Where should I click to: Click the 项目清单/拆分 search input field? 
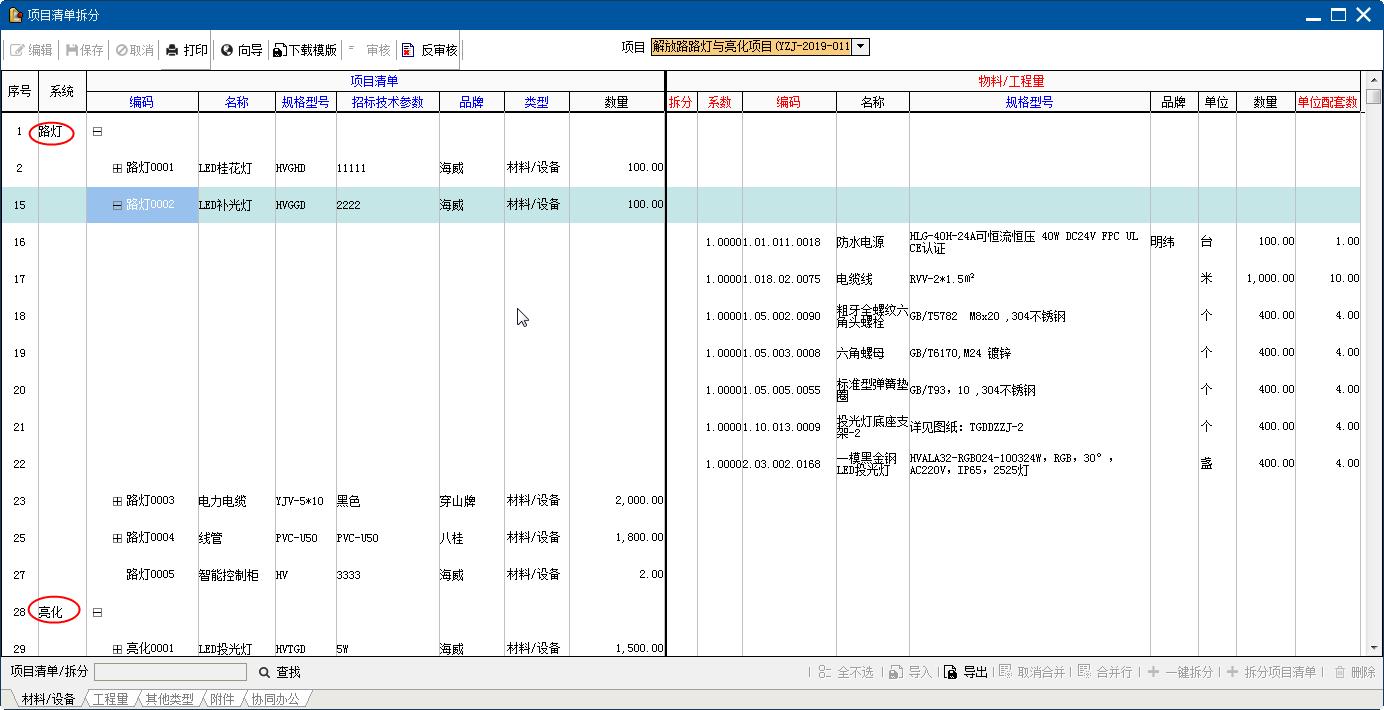[170, 672]
